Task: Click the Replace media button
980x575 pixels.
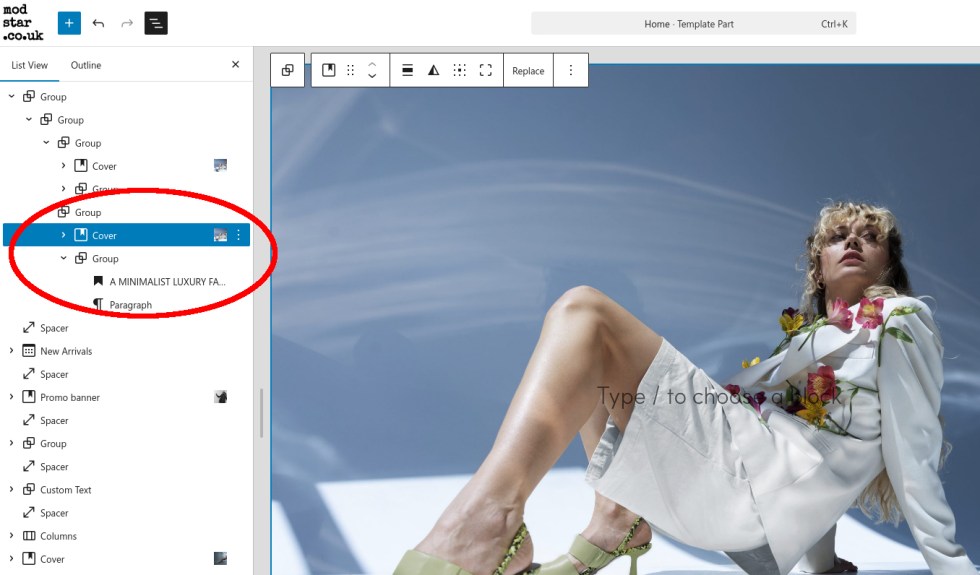Action: pos(528,71)
